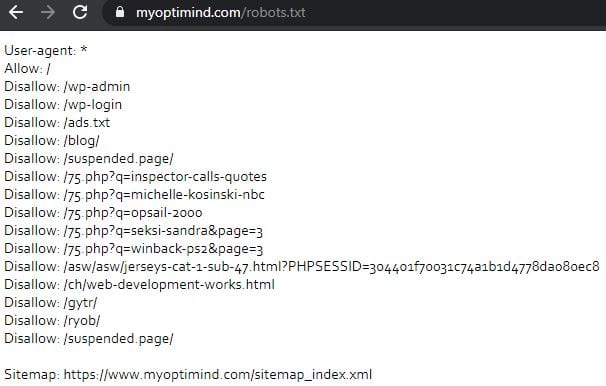Click the 'Allow: /' line
606x386 pixels.
tap(27, 69)
